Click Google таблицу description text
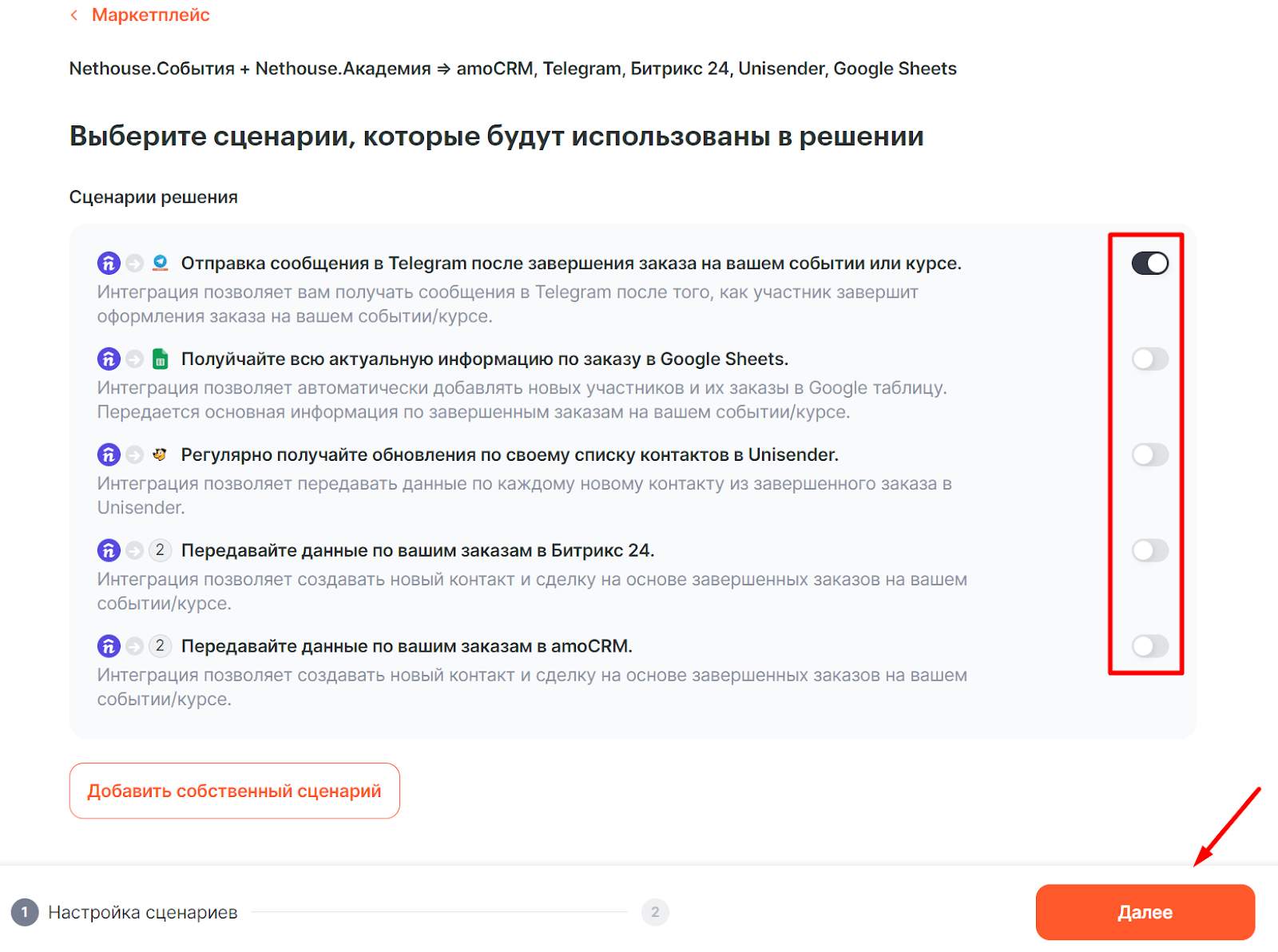The height and width of the screenshot is (952, 1278). point(522,400)
